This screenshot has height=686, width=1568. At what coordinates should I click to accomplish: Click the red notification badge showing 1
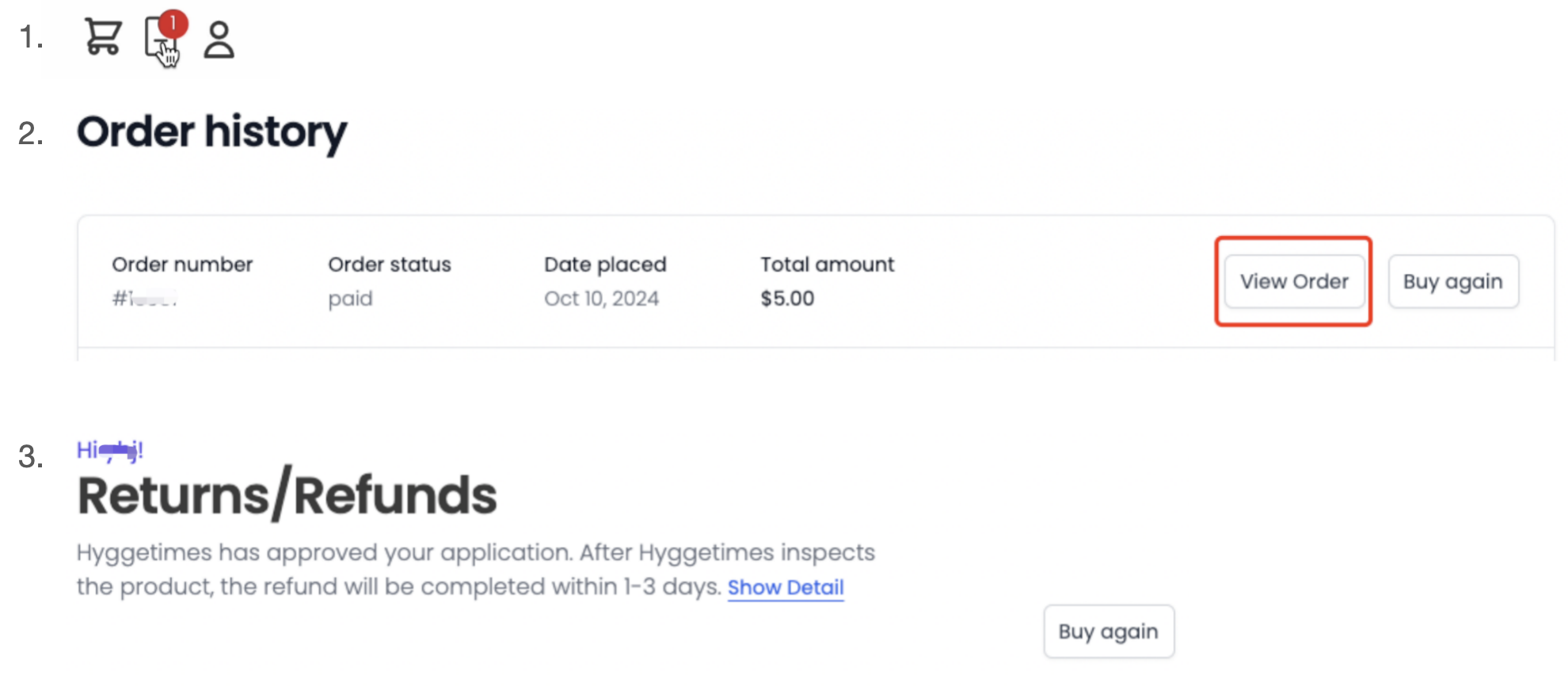(173, 23)
